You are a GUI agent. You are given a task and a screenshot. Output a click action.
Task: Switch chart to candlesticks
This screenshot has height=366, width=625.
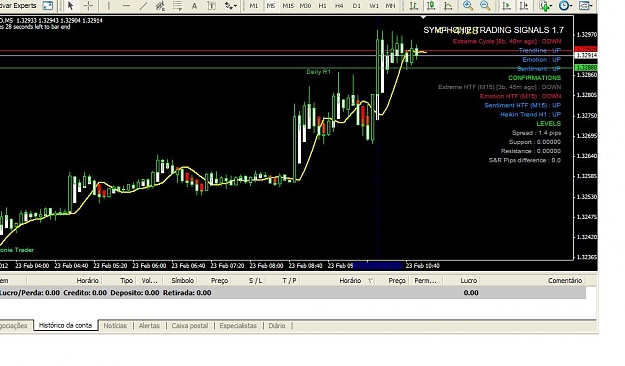point(431,6)
